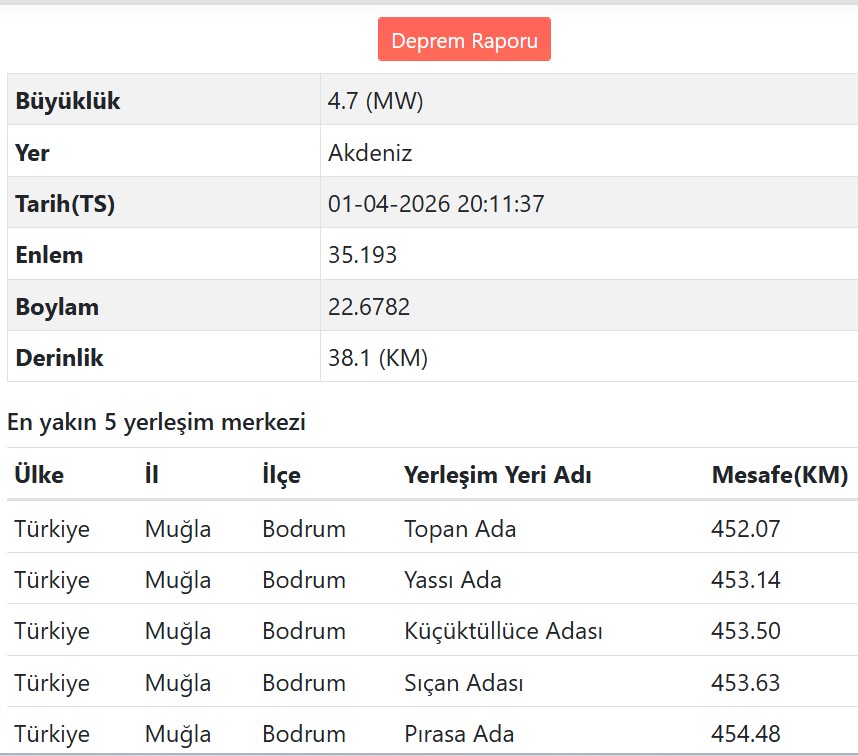Click the Boylam value 22.6782

tap(369, 307)
